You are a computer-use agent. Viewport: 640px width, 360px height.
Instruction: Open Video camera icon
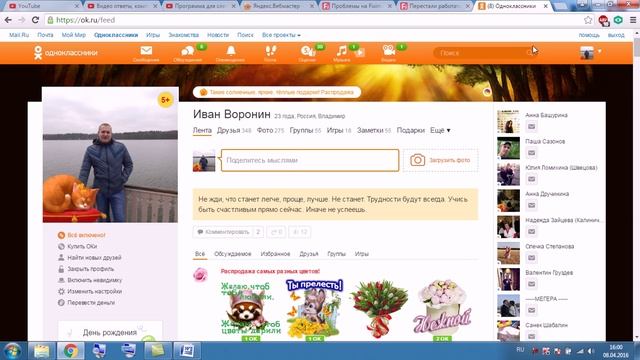389,51
